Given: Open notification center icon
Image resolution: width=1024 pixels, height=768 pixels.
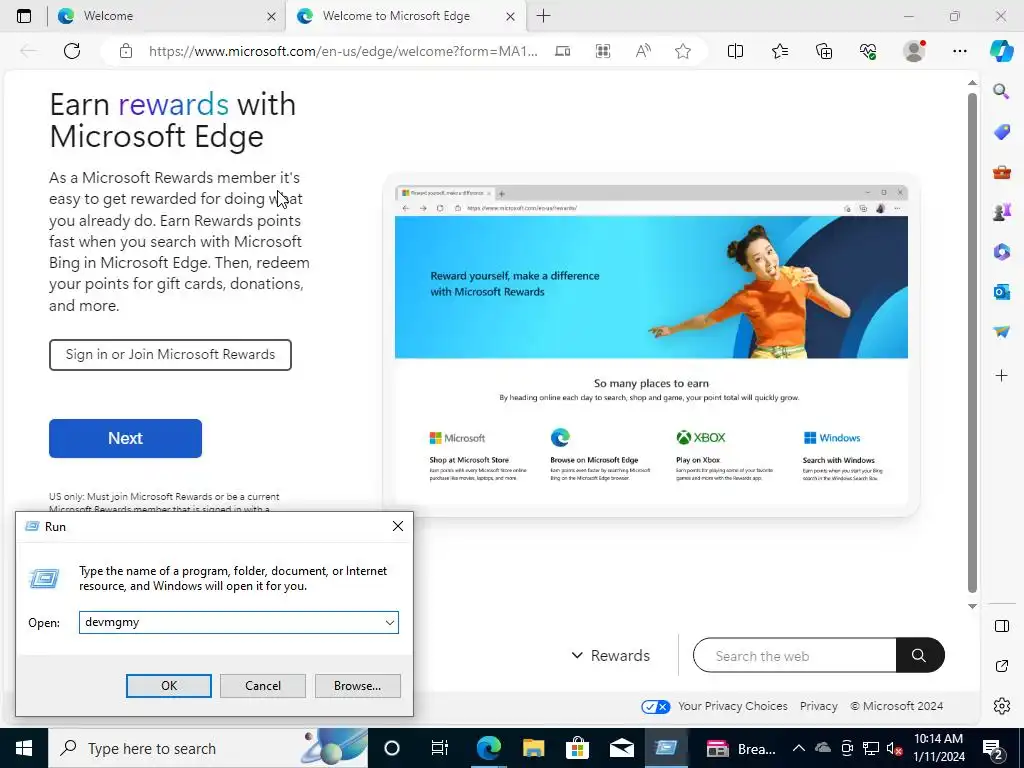Looking at the screenshot, I should pos(994,748).
